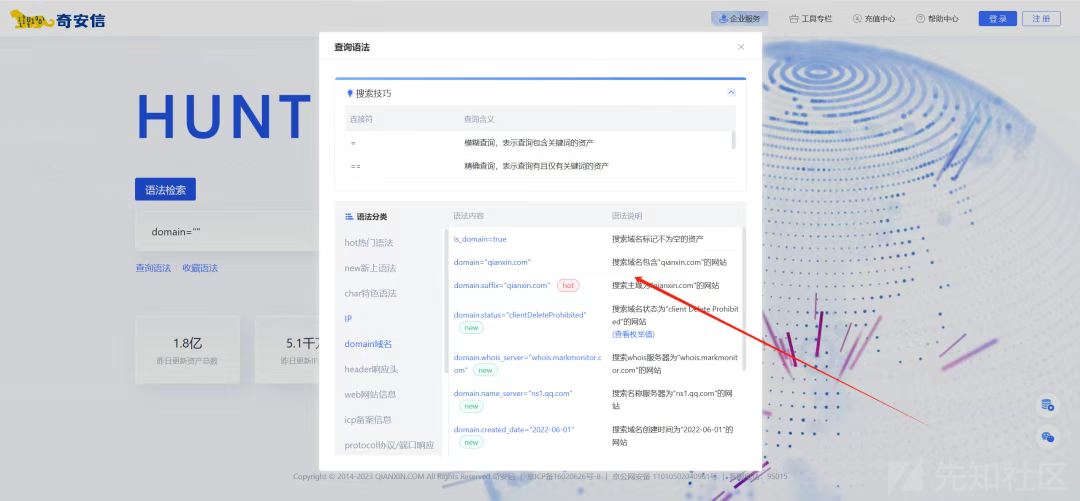Viewport: 1080px width, 501px height.
Task: Click the new tag under domain.name_server
Action: (x=471, y=407)
